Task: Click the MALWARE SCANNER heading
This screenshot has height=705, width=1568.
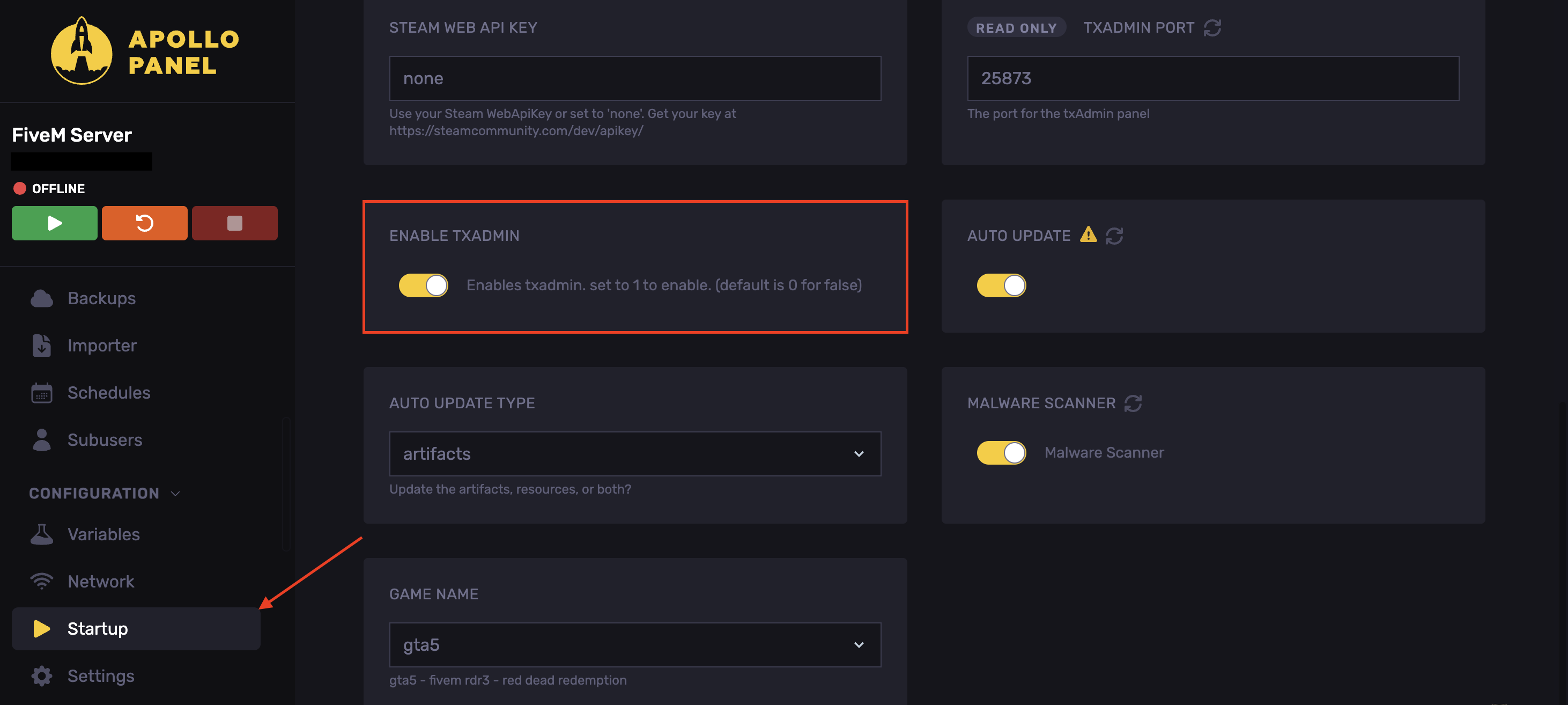Action: click(1041, 403)
